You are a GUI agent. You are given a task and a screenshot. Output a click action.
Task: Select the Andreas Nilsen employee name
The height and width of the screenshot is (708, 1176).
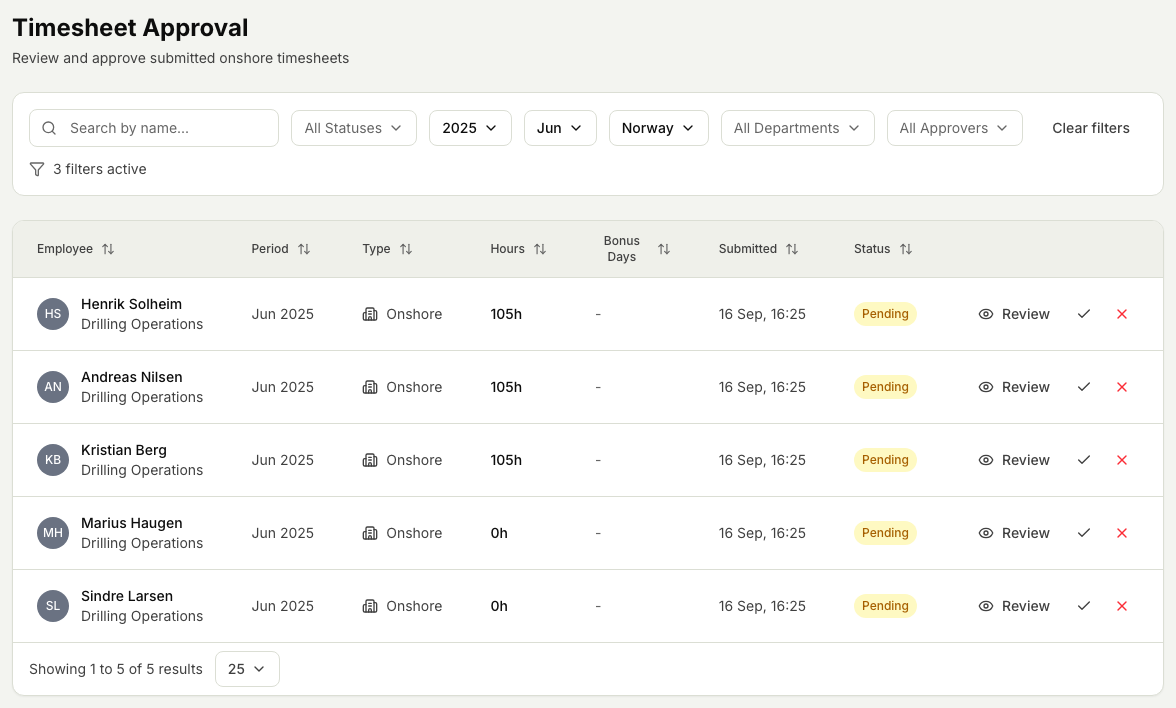[x=132, y=377]
